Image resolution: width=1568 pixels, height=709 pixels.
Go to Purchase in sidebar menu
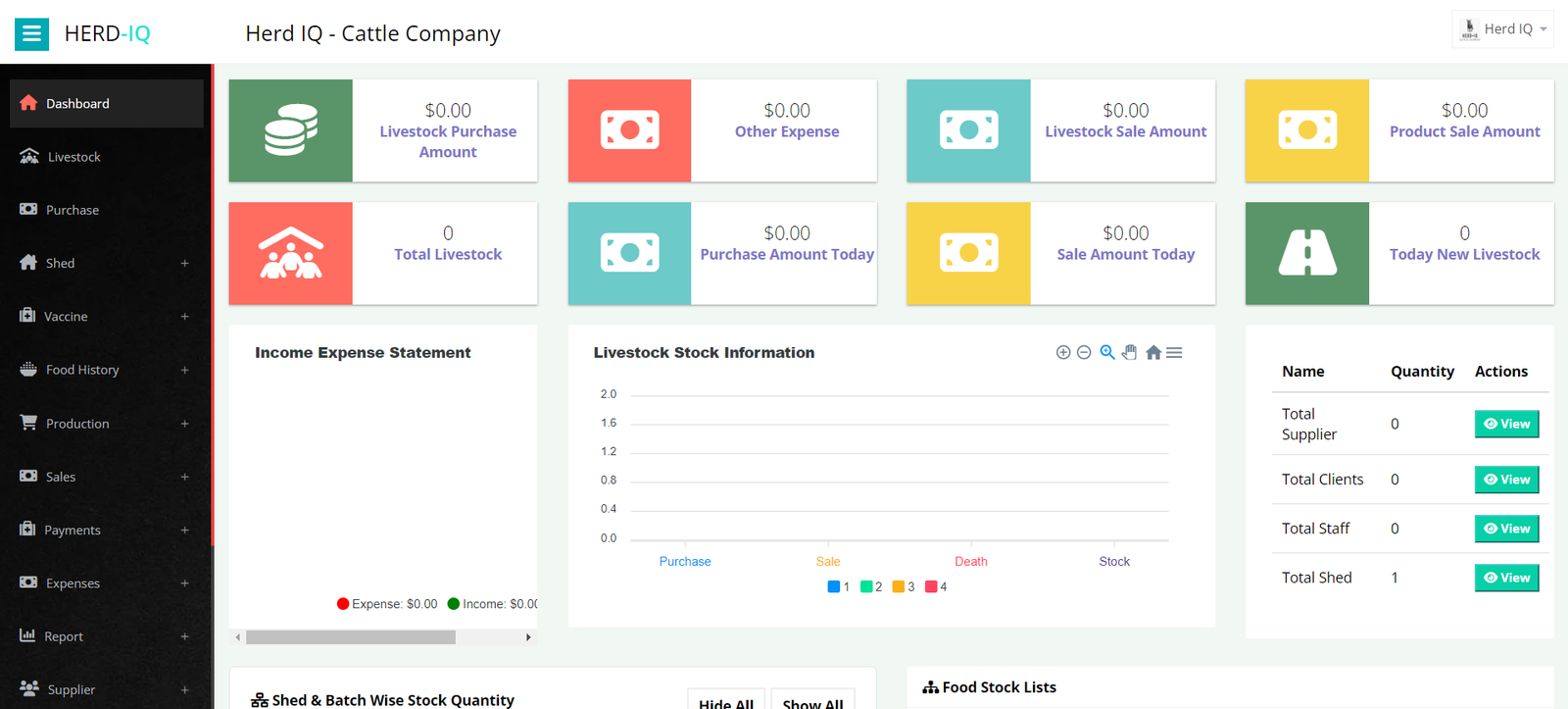click(72, 210)
